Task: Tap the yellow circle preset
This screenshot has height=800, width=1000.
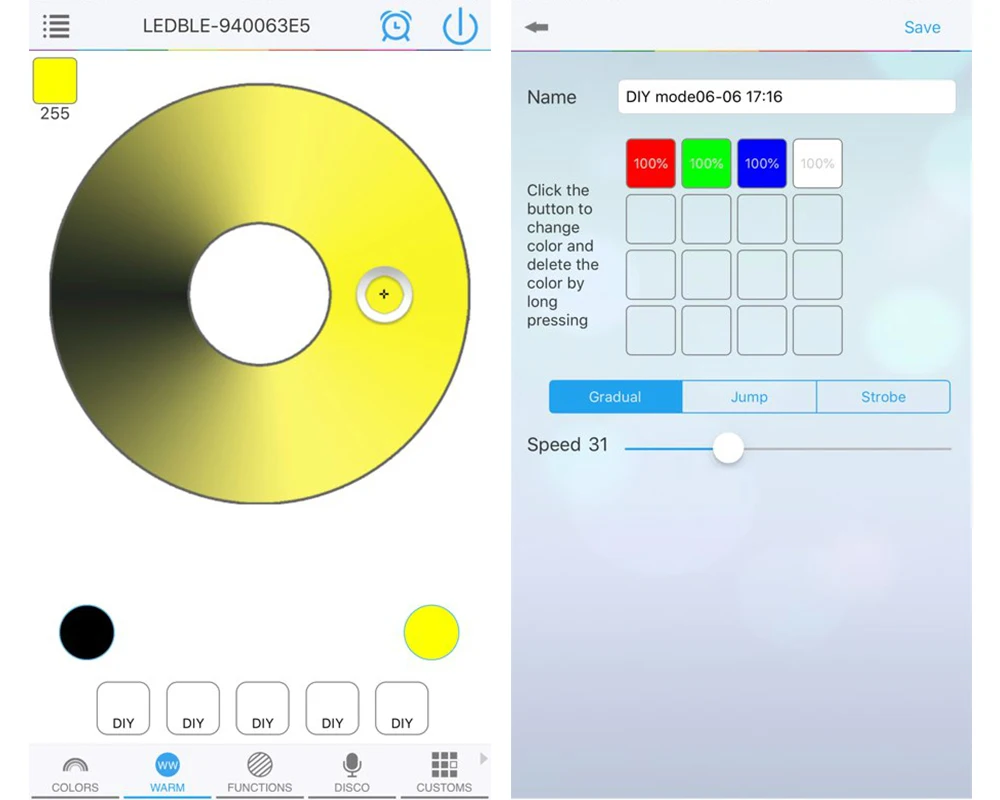Action: (x=431, y=632)
